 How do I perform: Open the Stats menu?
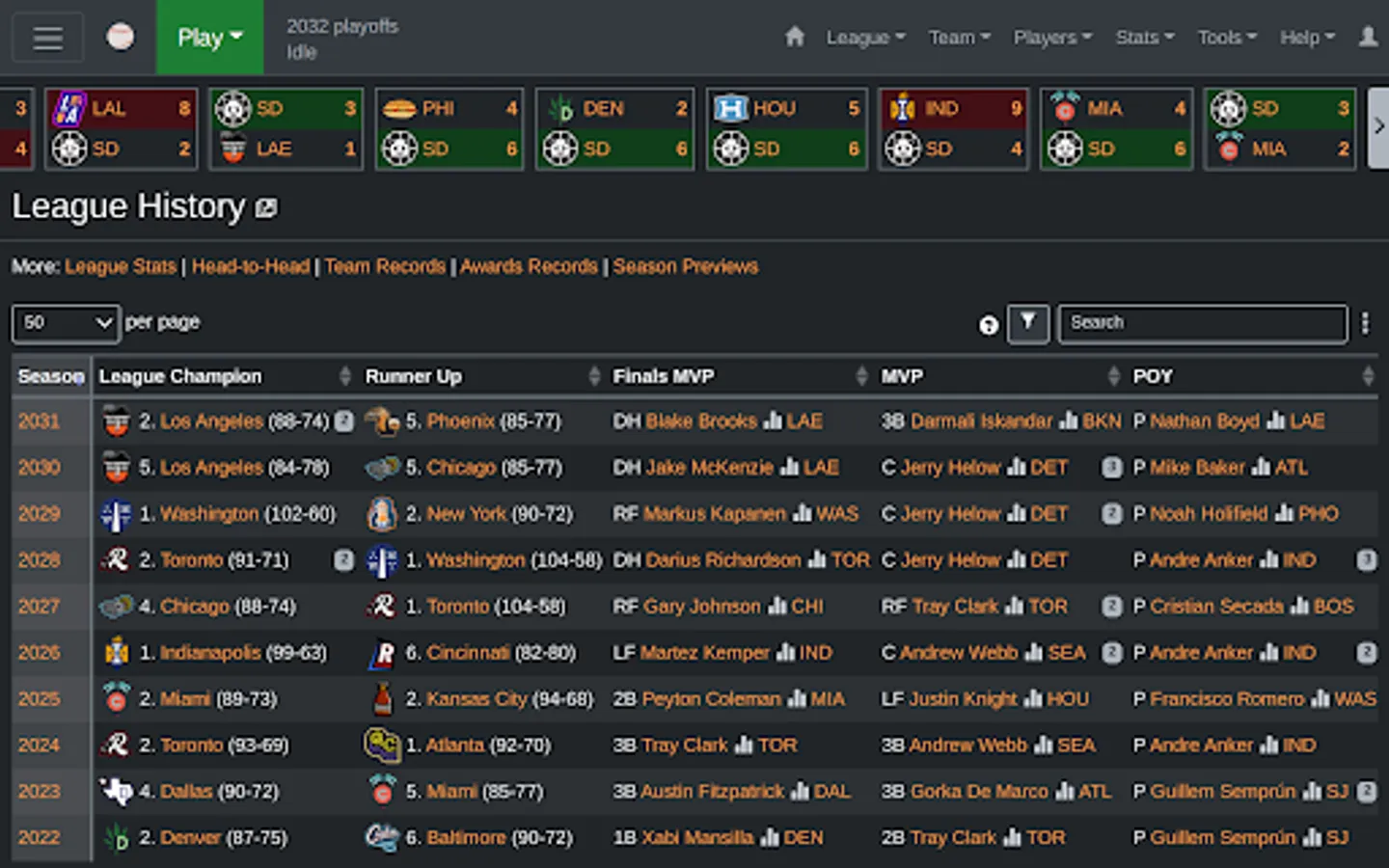pyautogui.click(x=1145, y=38)
